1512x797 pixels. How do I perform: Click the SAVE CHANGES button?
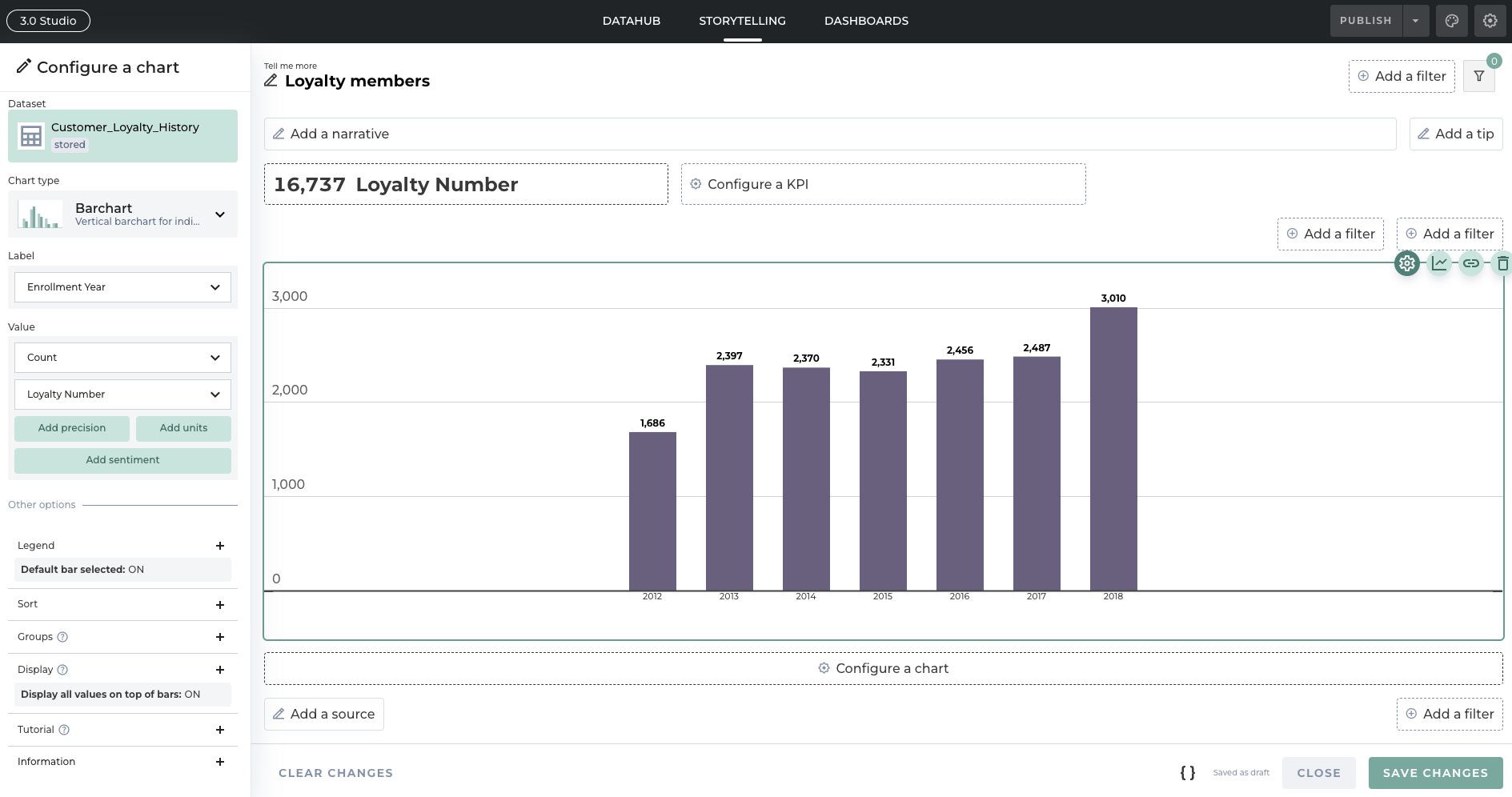click(x=1435, y=772)
